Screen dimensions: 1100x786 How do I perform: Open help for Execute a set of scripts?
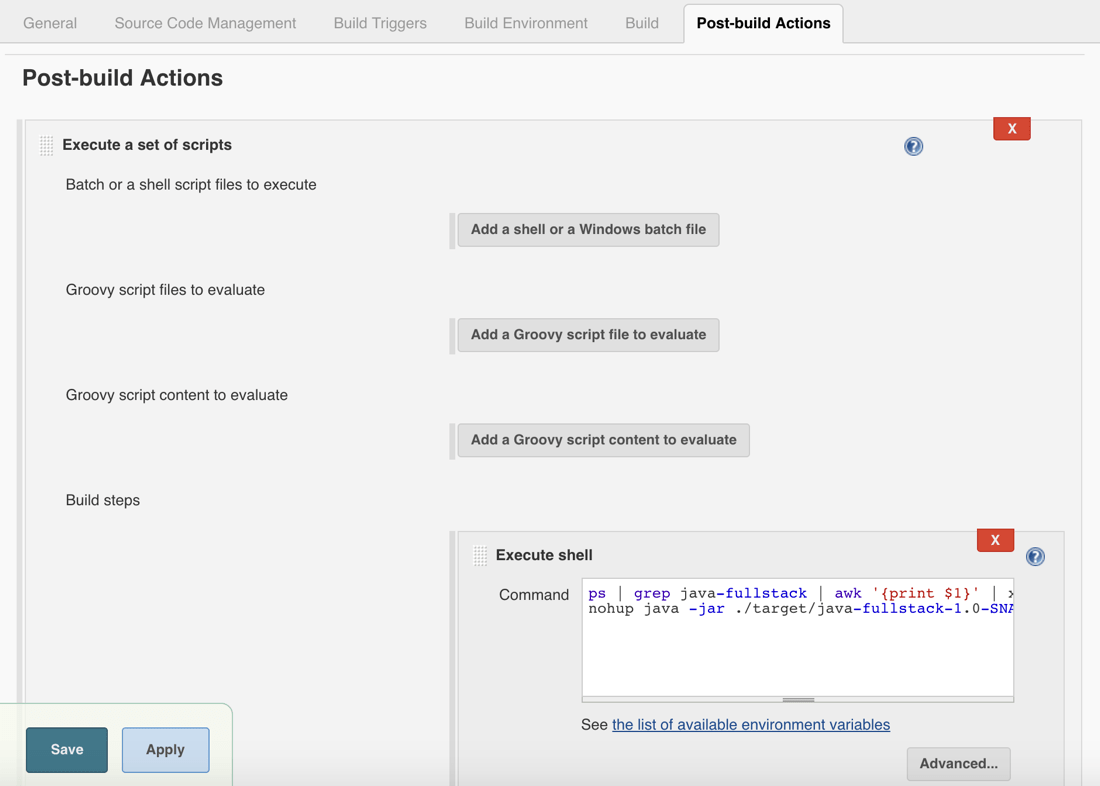coord(913,146)
